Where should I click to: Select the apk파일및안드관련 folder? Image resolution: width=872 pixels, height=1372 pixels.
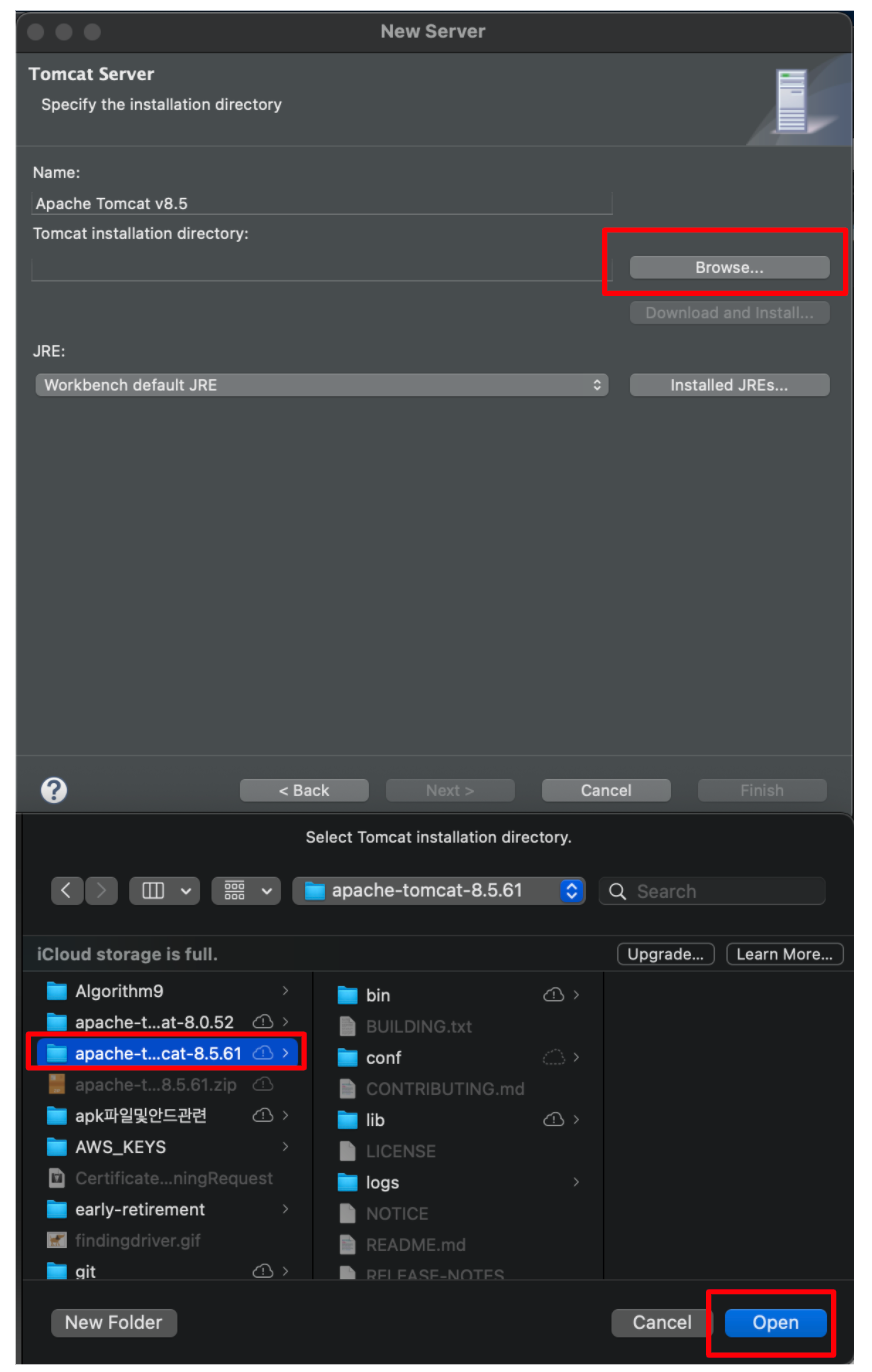coord(170,1115)
